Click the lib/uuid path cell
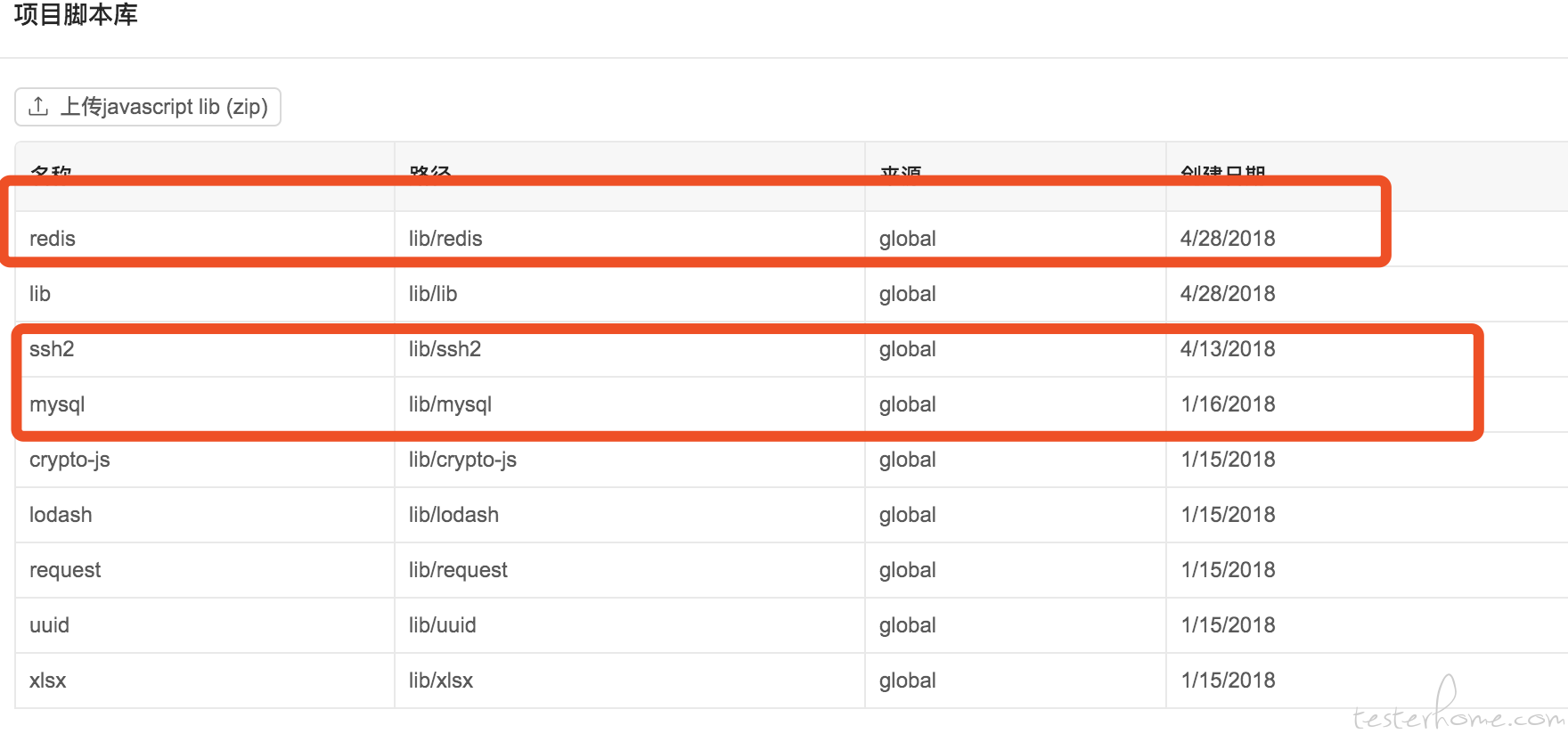Viewport: 1568px width, 750px height. [442, 625]
